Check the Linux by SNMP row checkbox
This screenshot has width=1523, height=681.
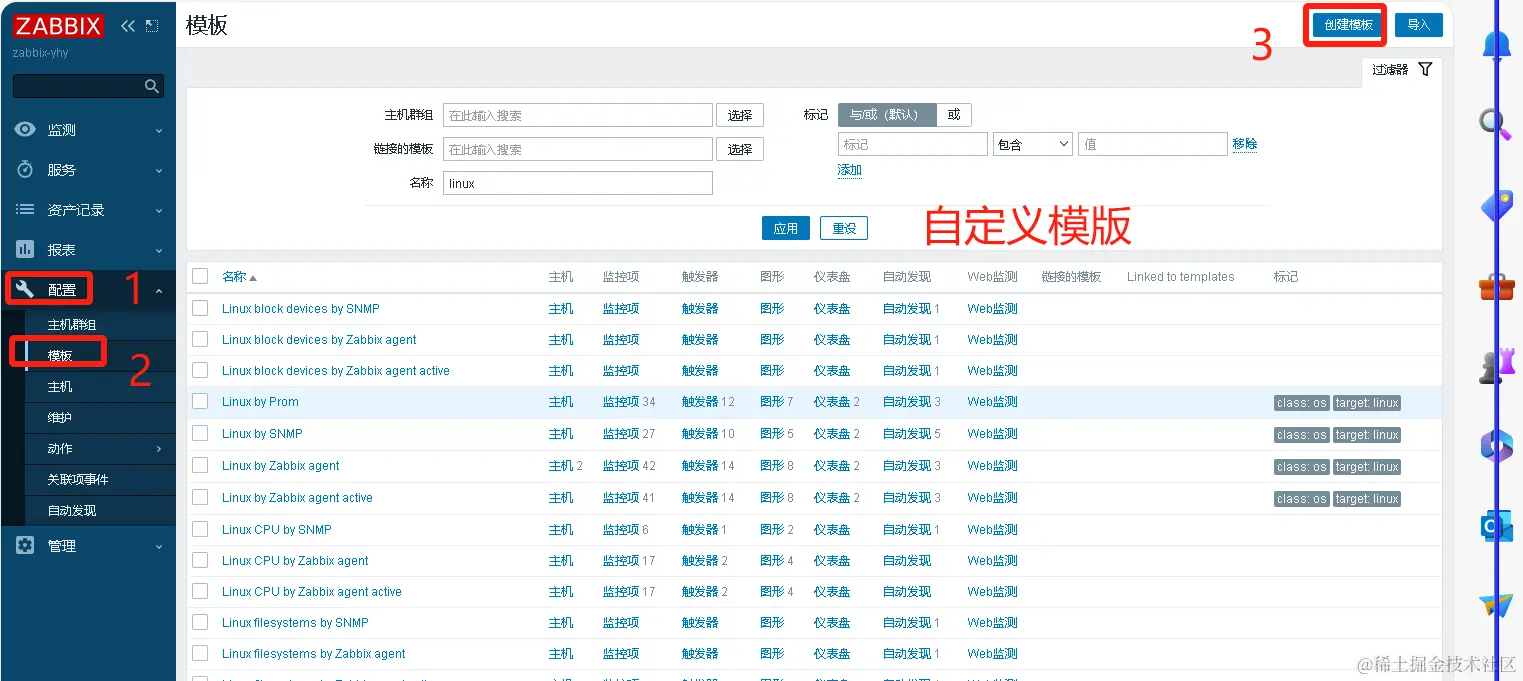(200, 434)
